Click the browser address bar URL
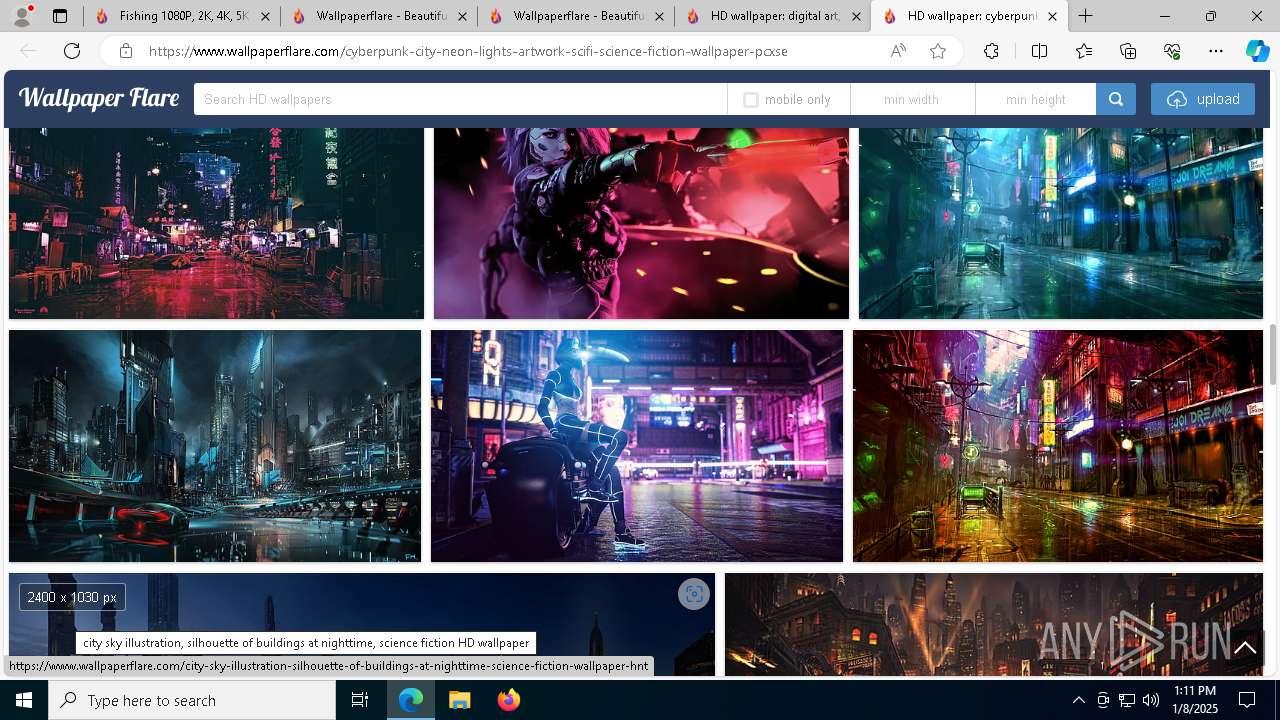Image resolution: width=1280 pixels, height=720 pixels. point(468,51)
